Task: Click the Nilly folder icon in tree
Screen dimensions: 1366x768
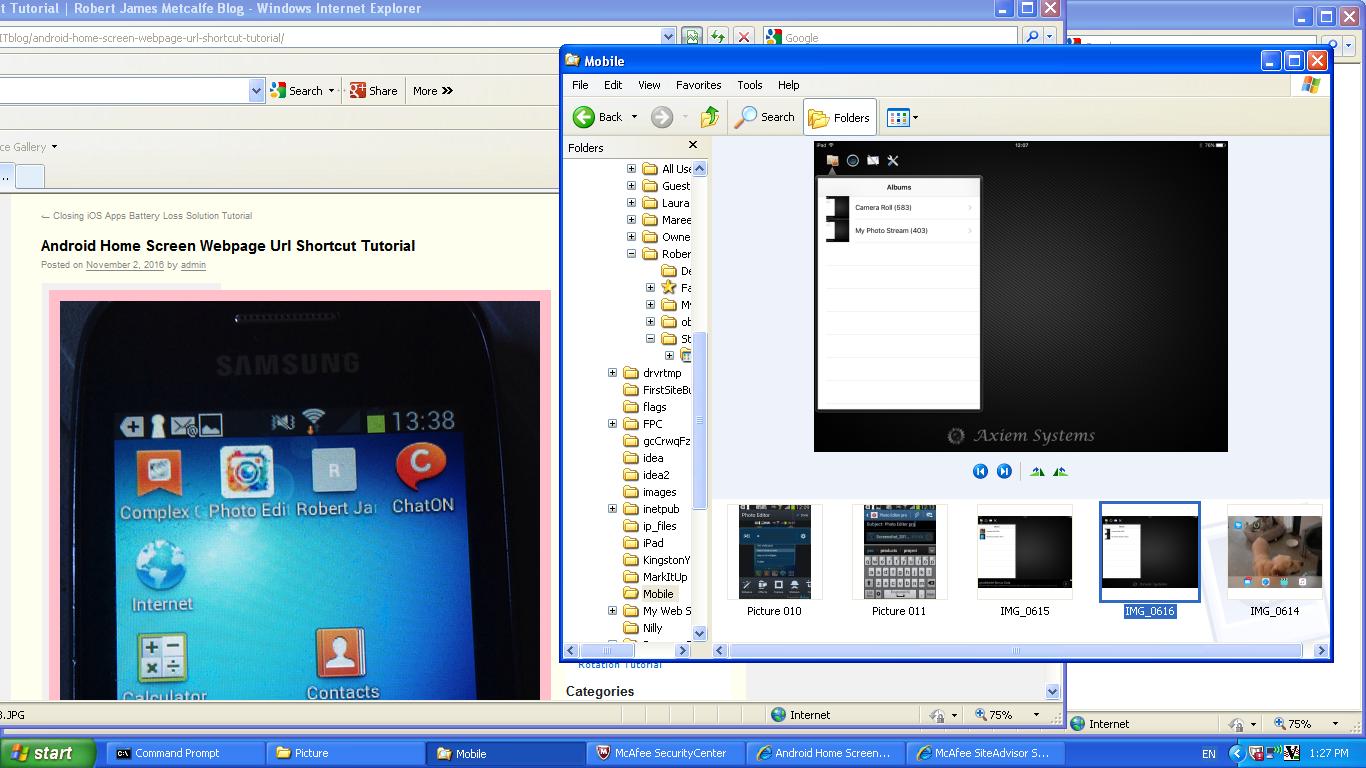Action: tap(631, 628)
